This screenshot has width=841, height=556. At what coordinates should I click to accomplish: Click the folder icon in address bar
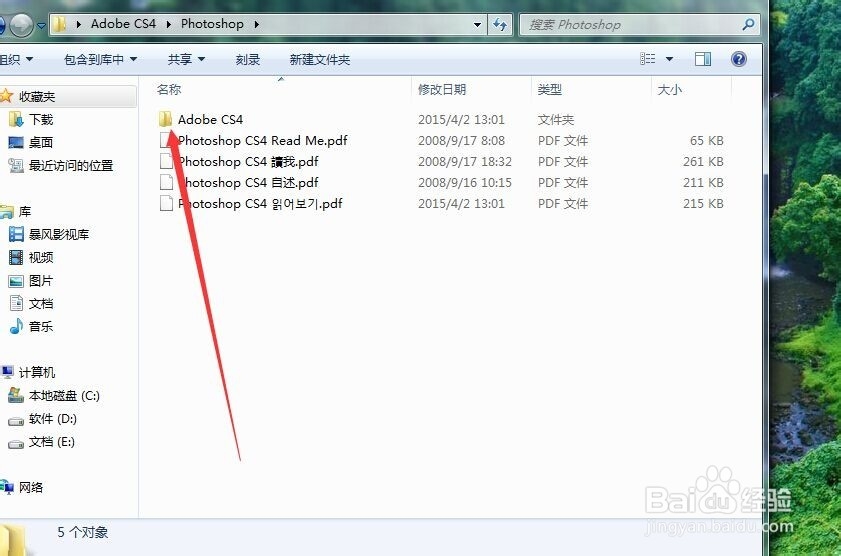click(x=60, y=24)
